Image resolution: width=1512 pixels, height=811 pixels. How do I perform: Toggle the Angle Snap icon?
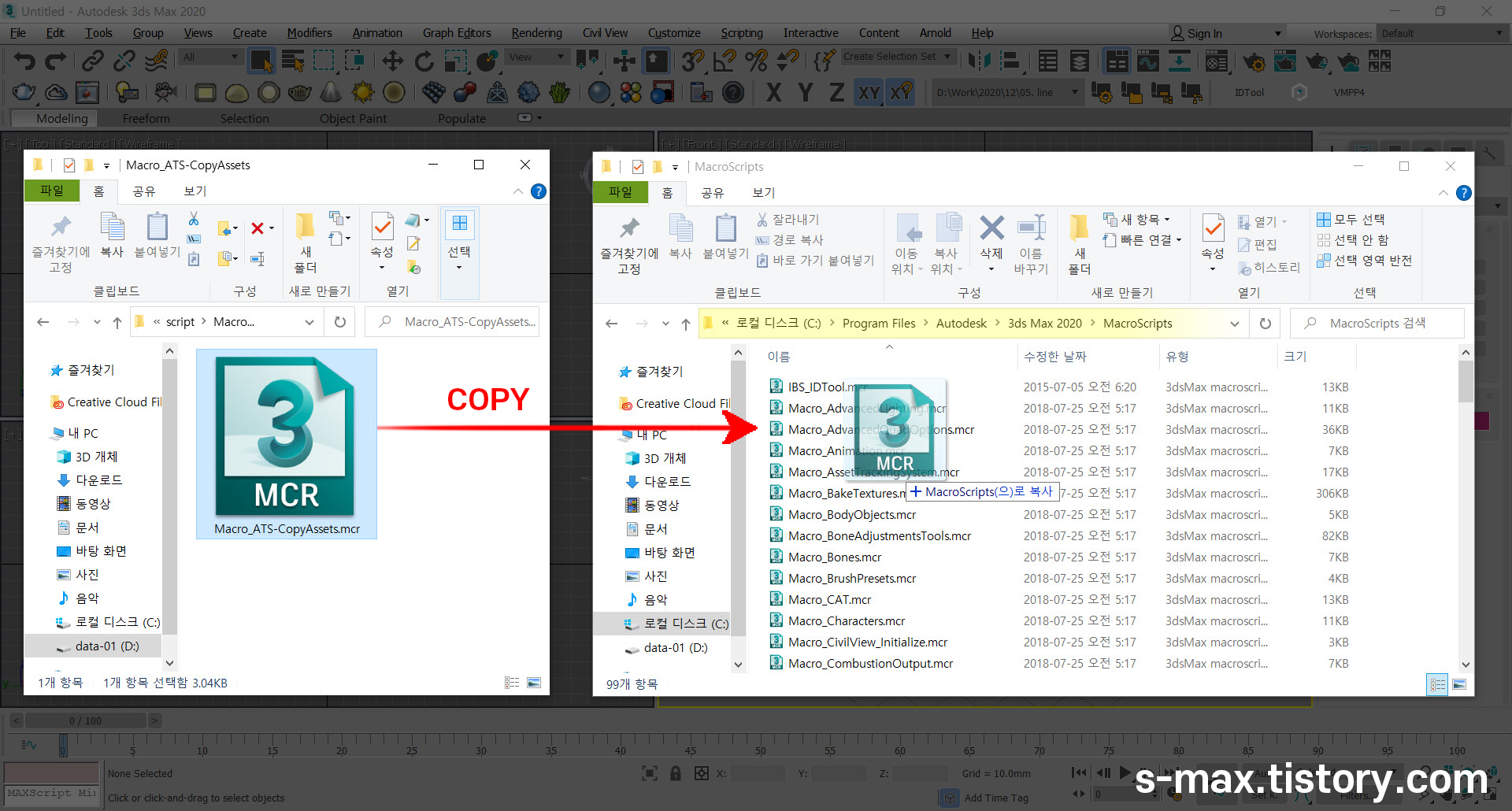[x=724, y=61]
